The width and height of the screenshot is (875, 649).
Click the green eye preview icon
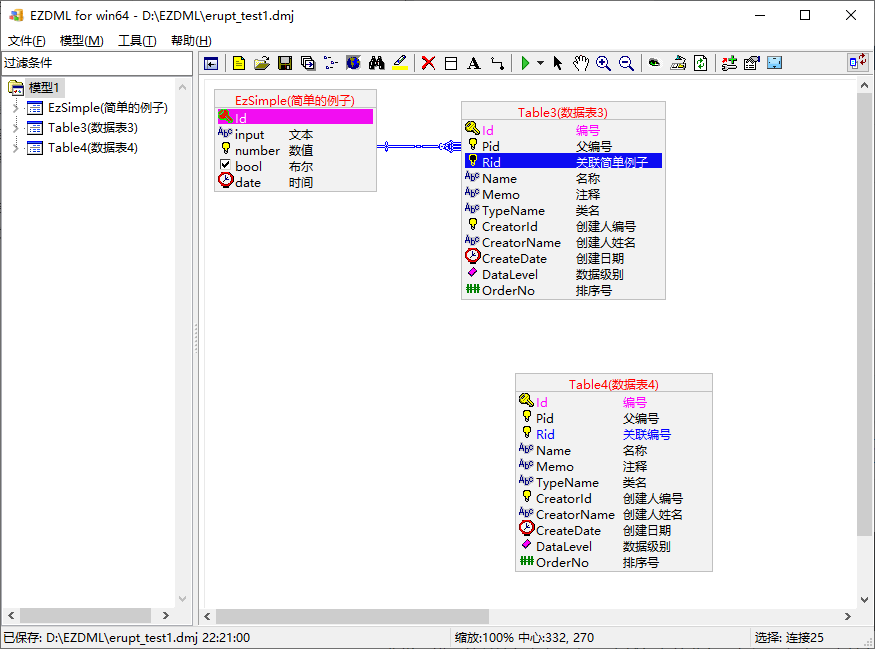pyautogui.click(x=654, y=63)
